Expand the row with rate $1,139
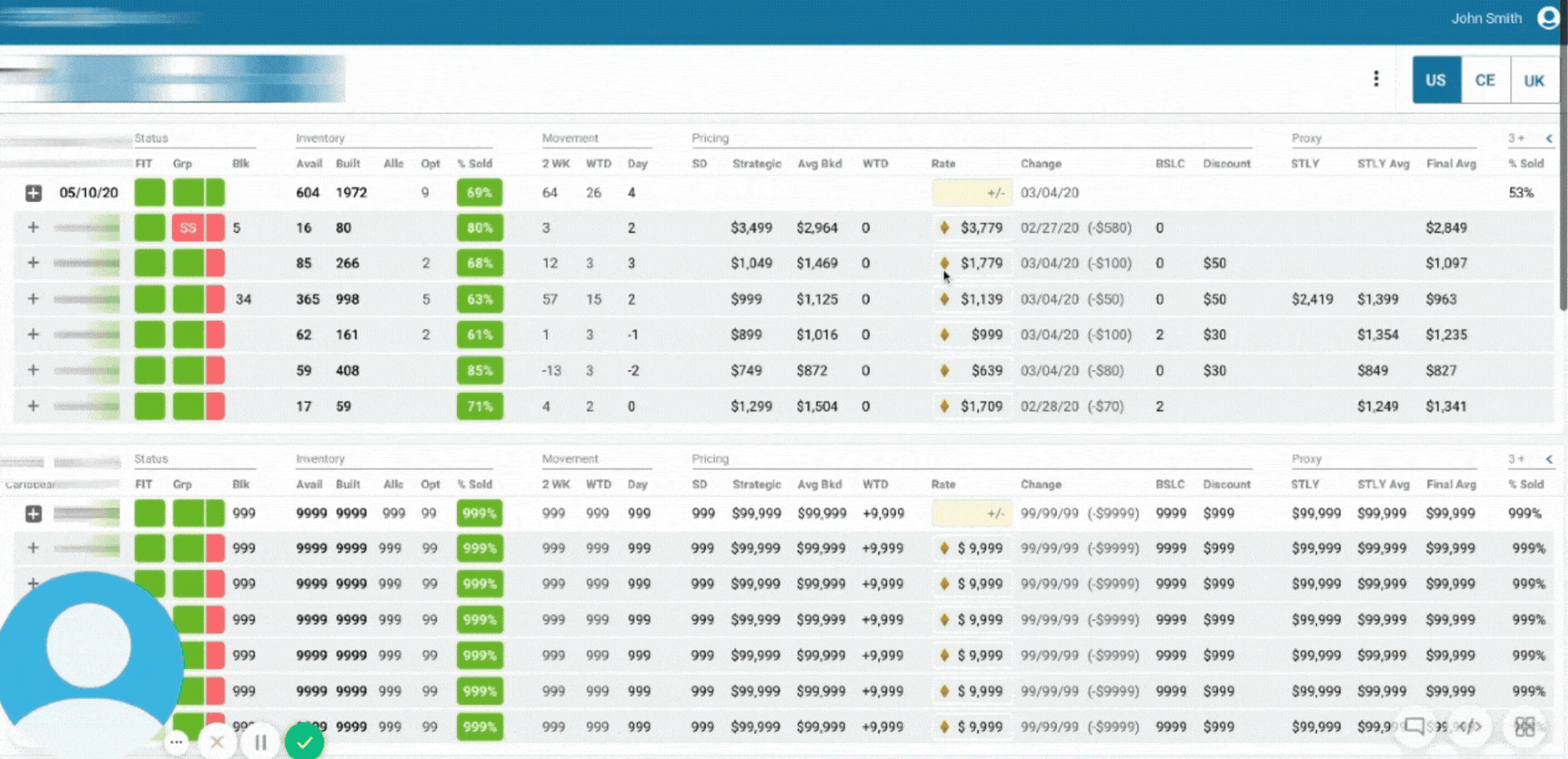The image size is (1568, 759). coord(33,298)
